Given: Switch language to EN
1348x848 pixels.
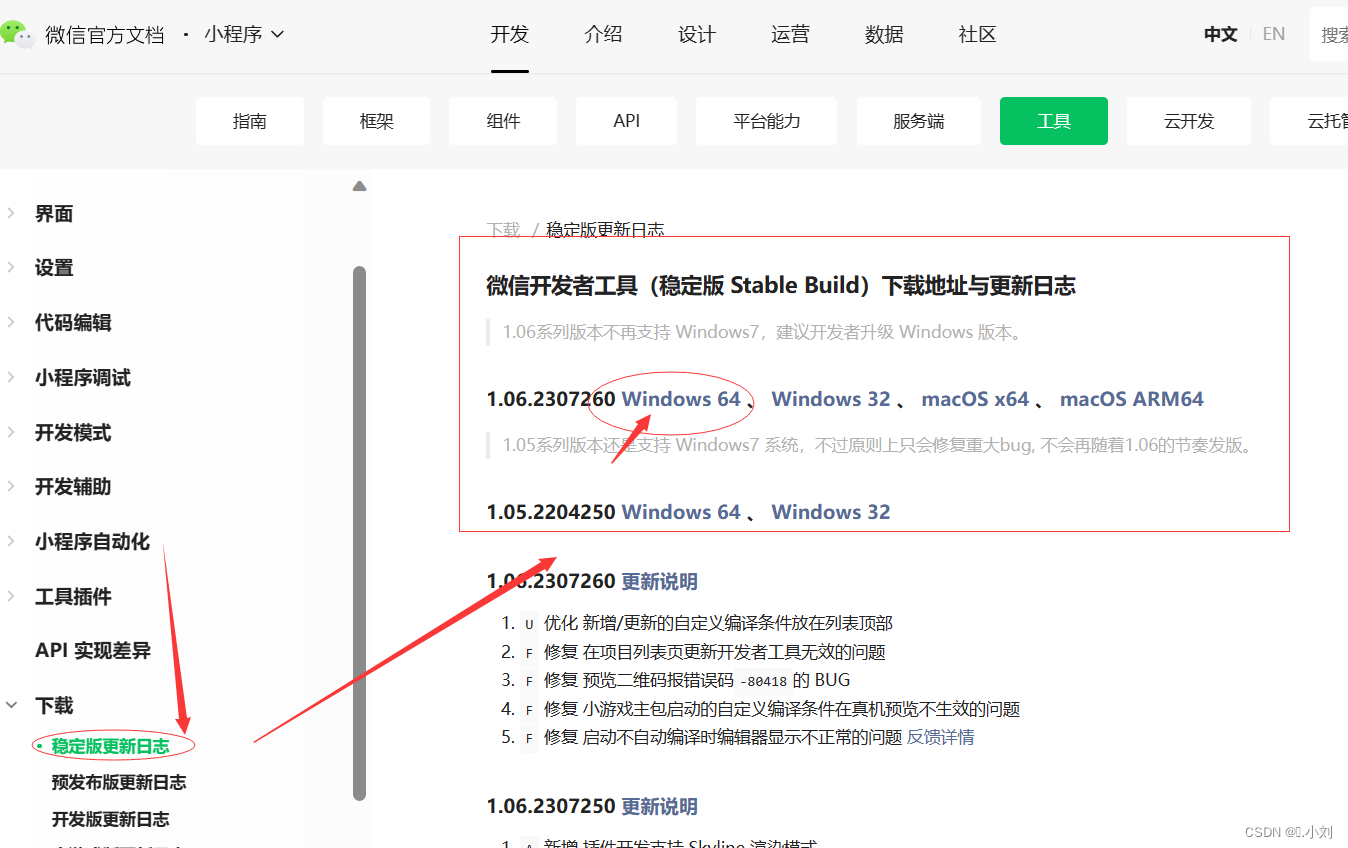Looking at the screenshot, I should click(x=1273, y=34).
